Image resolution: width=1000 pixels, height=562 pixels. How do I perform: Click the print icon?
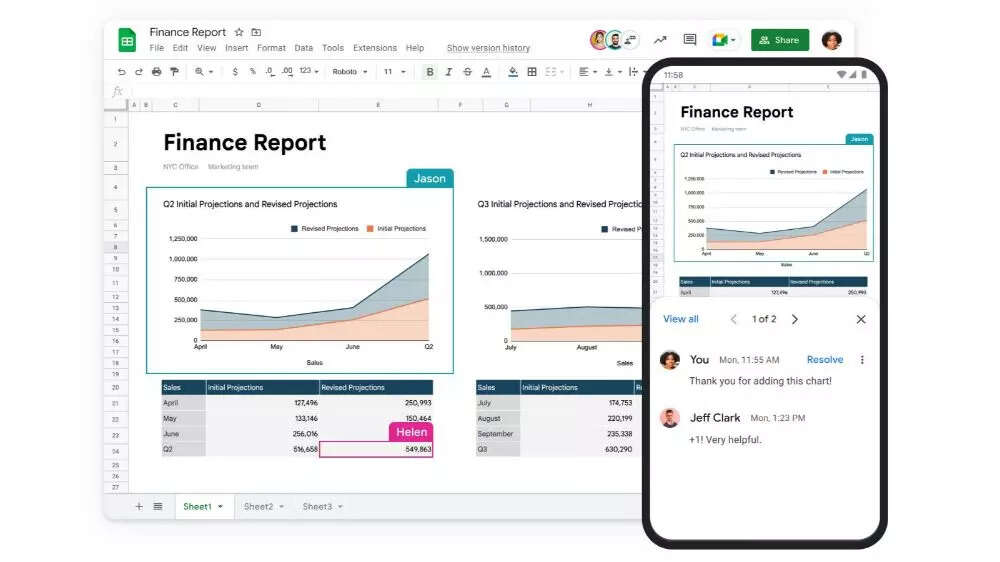click(x=156, y=72)
